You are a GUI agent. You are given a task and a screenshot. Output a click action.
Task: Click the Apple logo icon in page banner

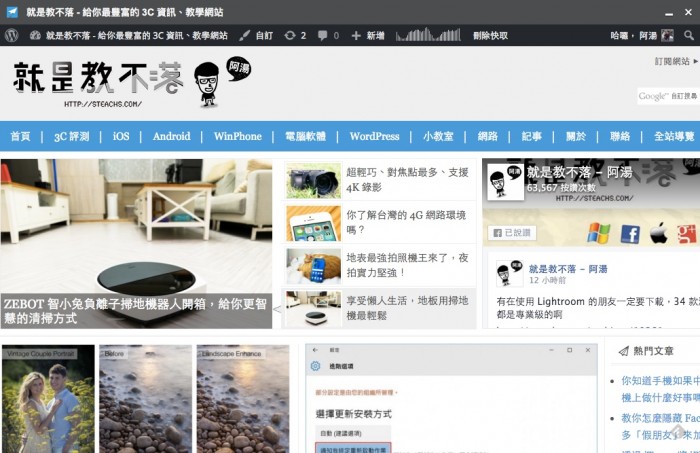click(x=658, y=233)
